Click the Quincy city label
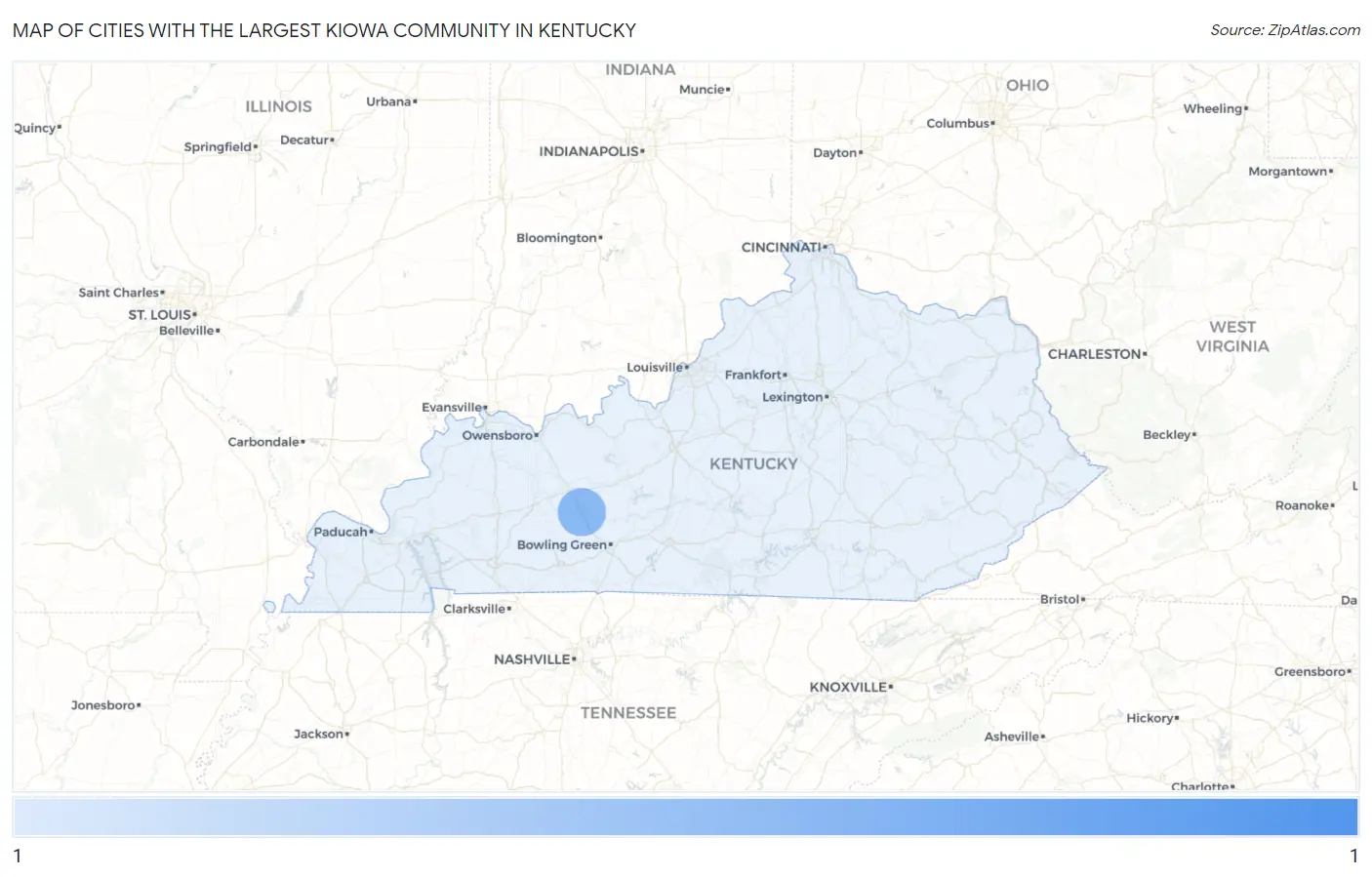This screenshot has width=1372, height=877. pos(35,129)
